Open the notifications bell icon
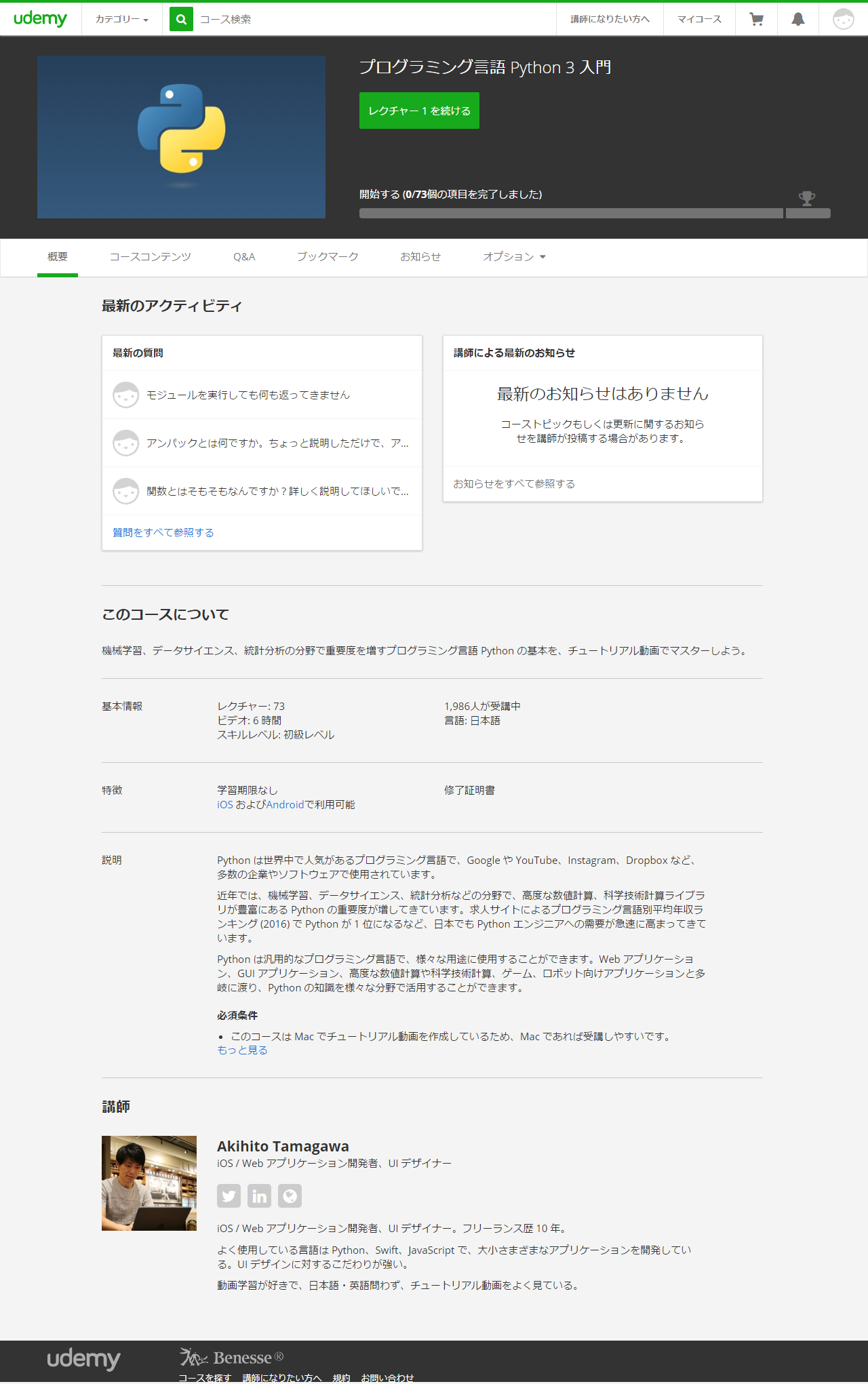 (798, 20)
